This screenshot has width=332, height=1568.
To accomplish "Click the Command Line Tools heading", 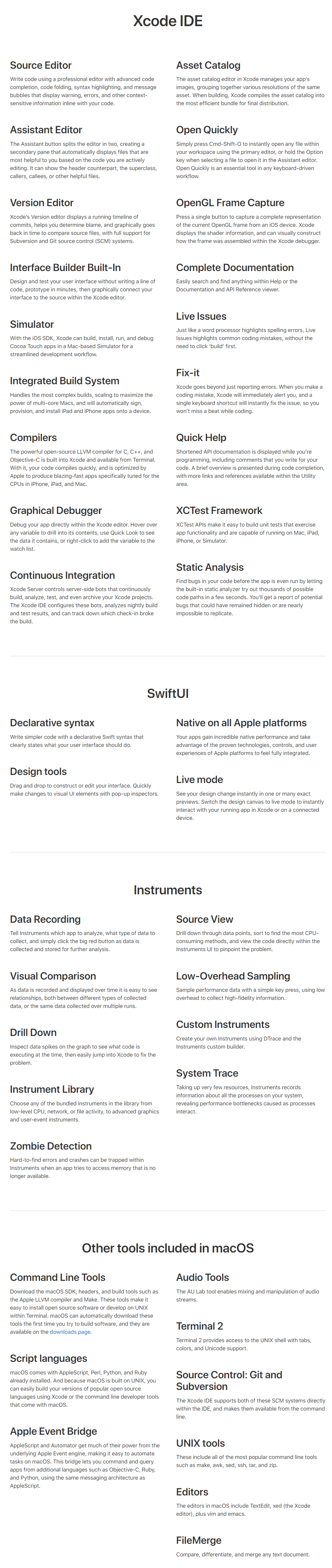I will point(58,1278).
